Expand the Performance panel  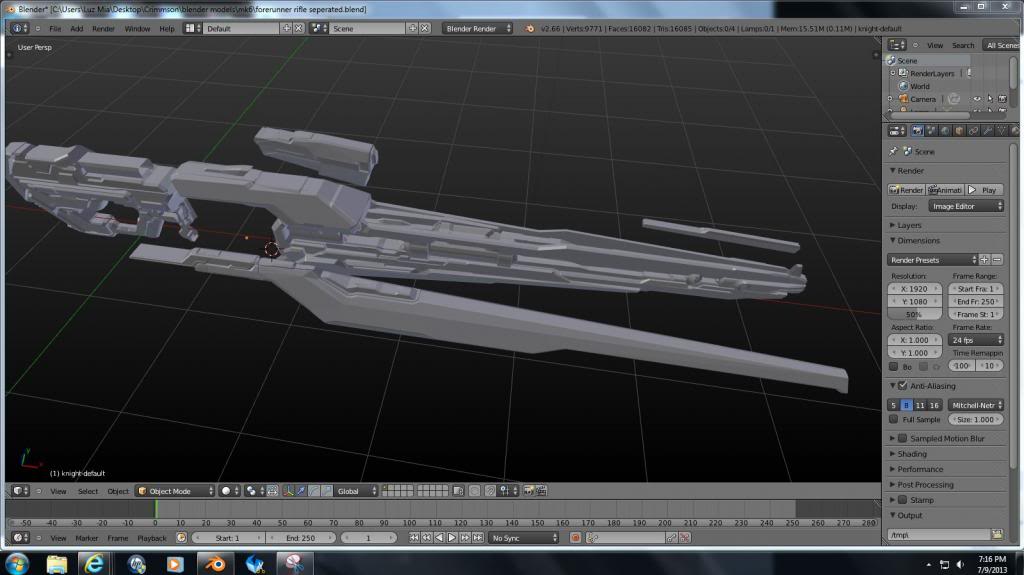click(919, 469)
